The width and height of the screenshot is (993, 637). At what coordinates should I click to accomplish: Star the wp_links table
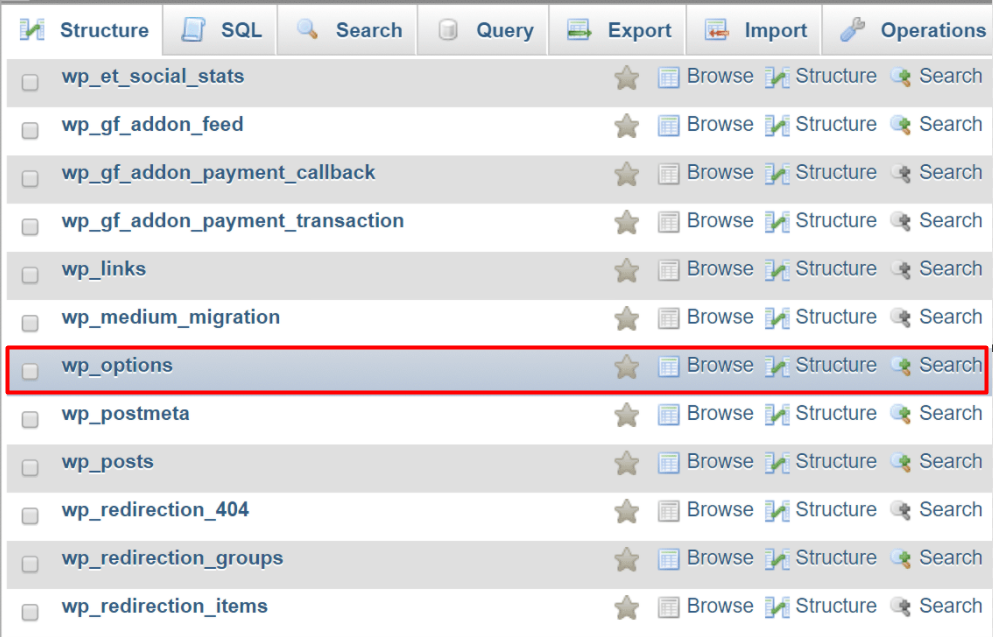point(626,270)
